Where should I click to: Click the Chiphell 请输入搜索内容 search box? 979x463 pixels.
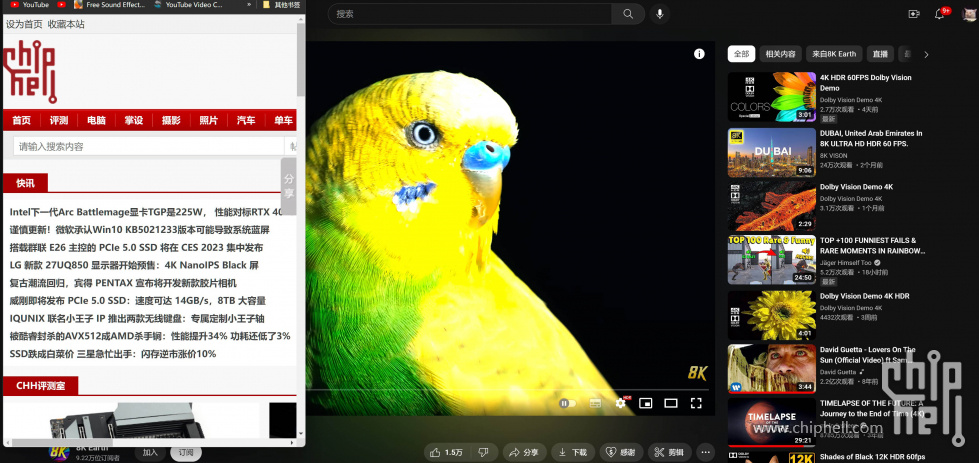point(149,147)
